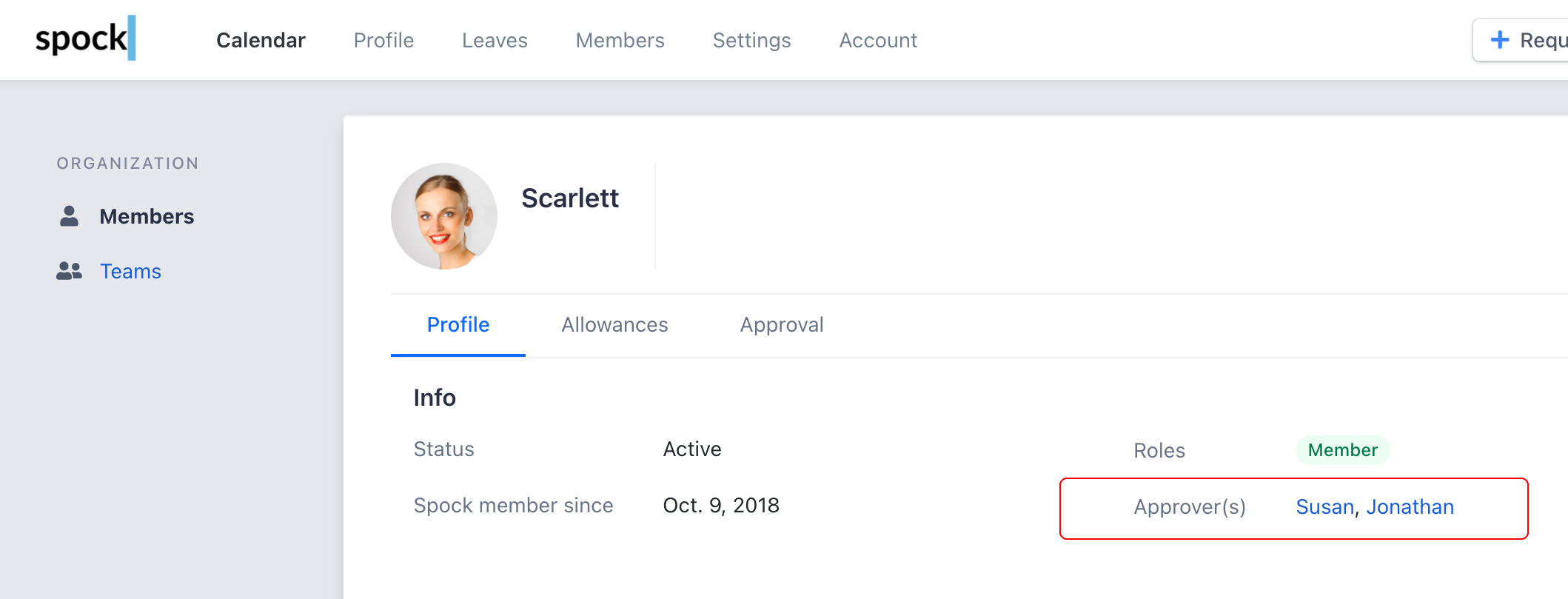The image size is (1568, 599).
Task: Click the green Member role badge
Action: [1342, 450]
